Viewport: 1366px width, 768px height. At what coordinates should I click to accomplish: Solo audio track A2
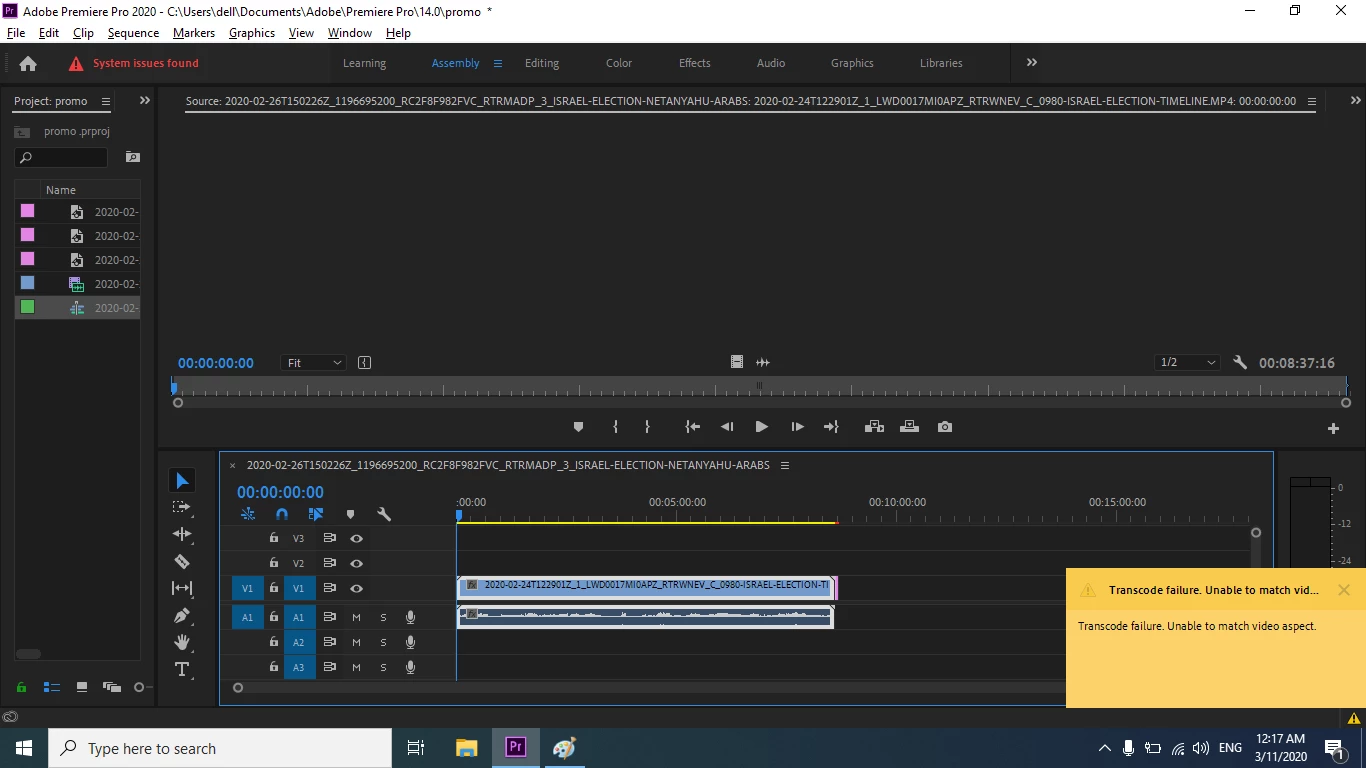[x=383, y=642]
